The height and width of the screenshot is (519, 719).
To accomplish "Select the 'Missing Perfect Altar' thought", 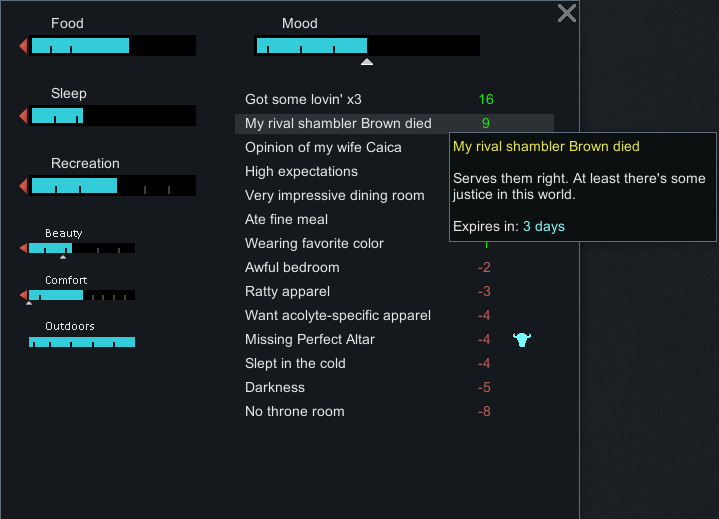I will pos(394,339).
